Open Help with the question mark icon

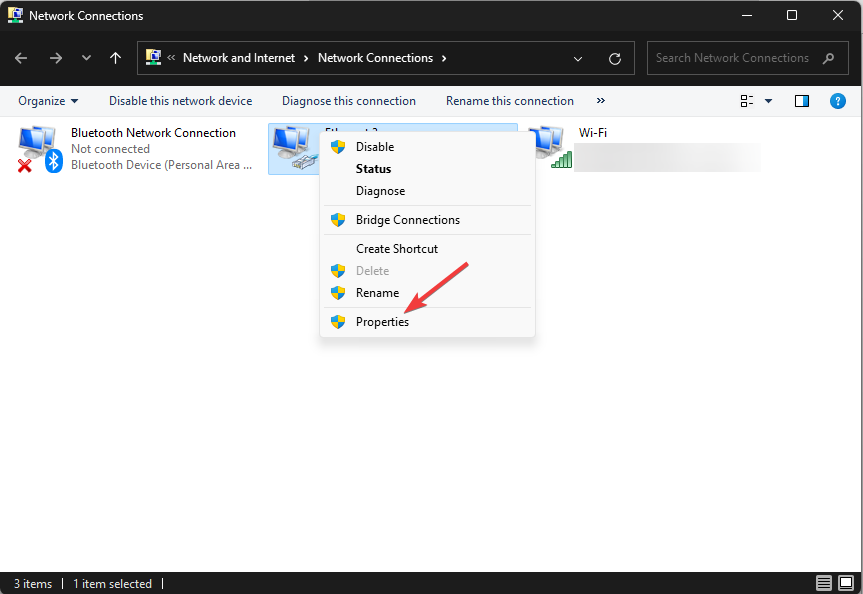click(x=837, y=101)
